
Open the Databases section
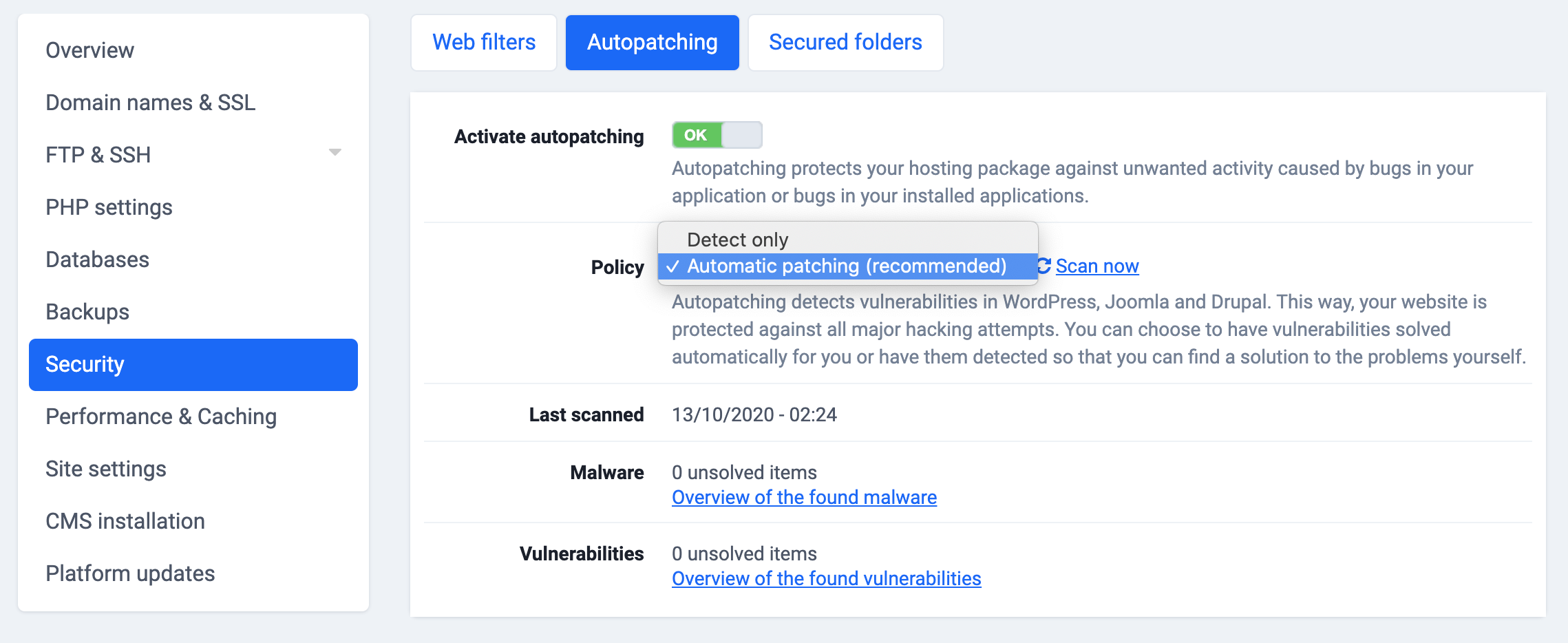(x=97, y=260)
